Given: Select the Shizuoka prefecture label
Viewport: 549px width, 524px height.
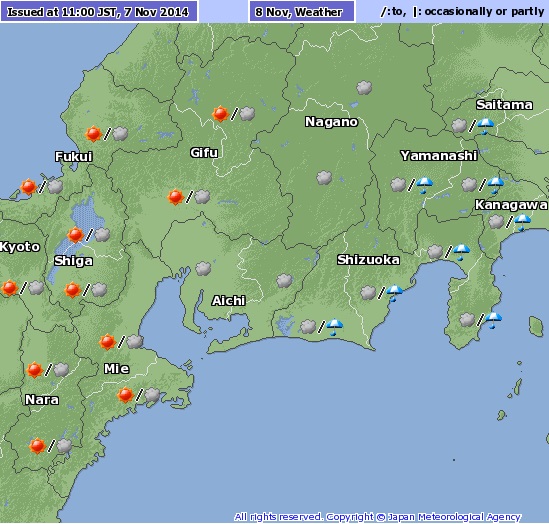Looking at the screenshot, I should tap(368, 260).
